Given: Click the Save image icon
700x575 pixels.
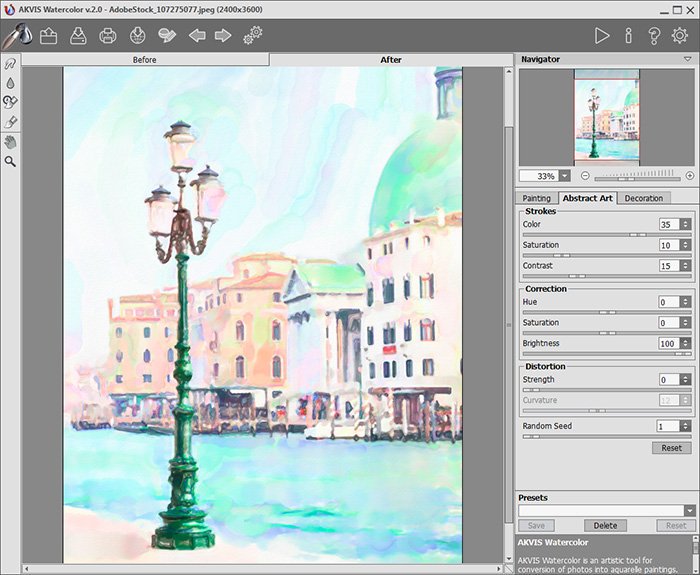Looking at the screenshot, I should click(78, 36).
